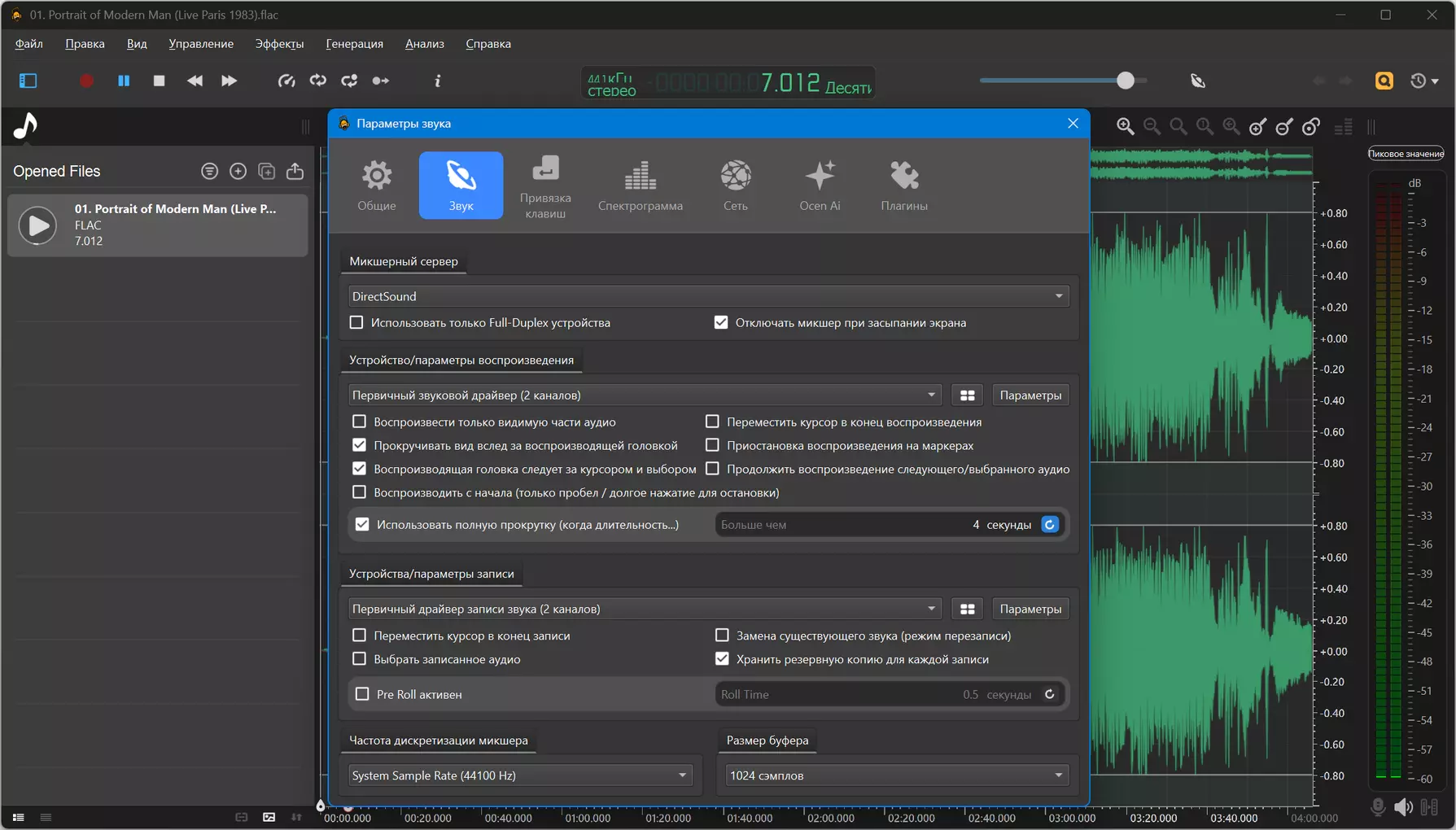This screenshot has width=1456, height=830.
Task: Open Привязка клавиш tab
Action: pyautogui.click(x=545, y=186)
